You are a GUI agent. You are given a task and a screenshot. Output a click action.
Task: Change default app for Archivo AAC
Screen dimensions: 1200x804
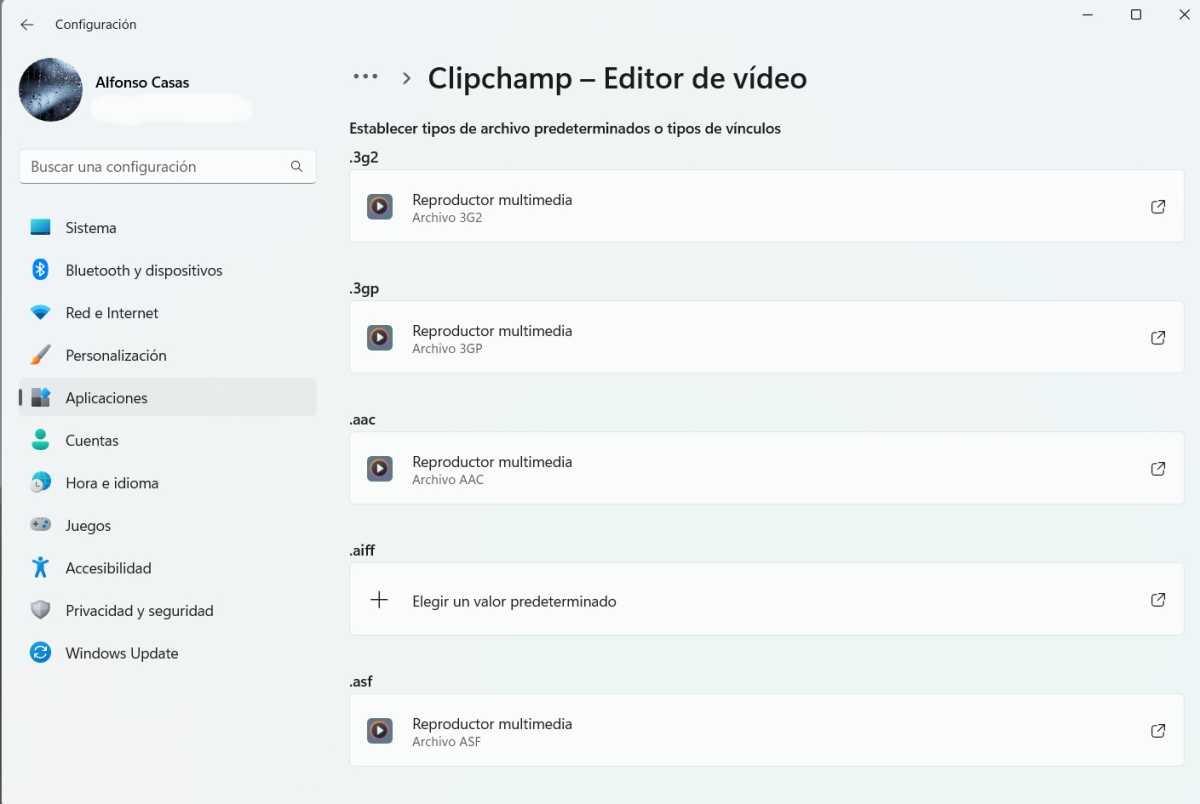coord(767,469)
